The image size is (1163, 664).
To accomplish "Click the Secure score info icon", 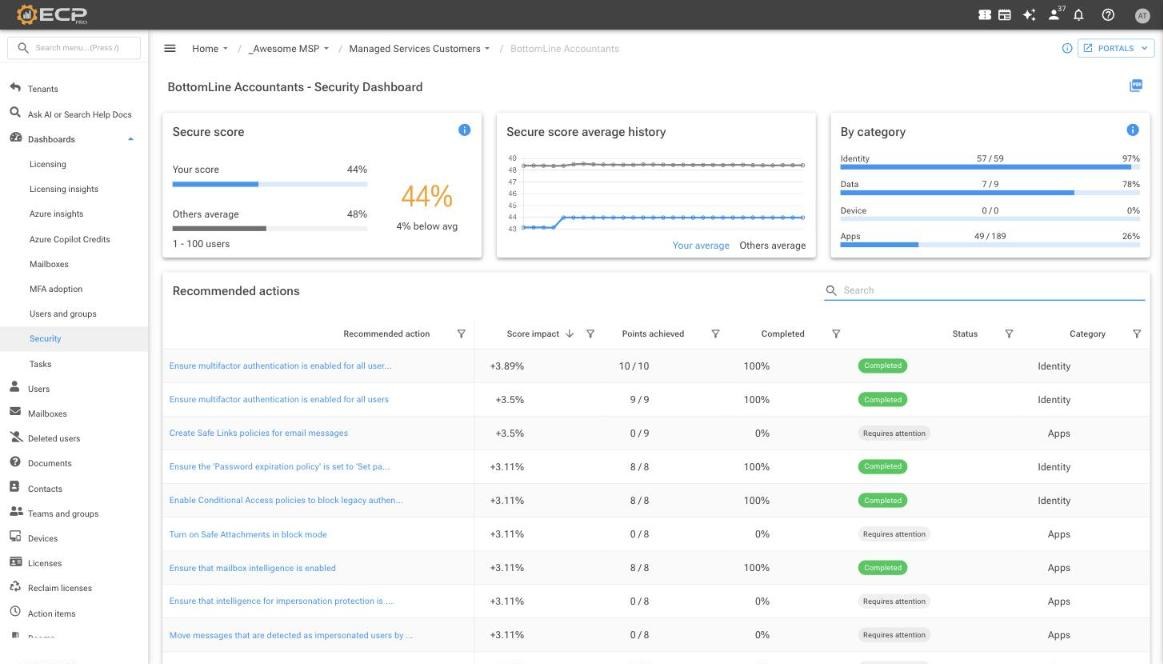I will click(x=464, y=130).
